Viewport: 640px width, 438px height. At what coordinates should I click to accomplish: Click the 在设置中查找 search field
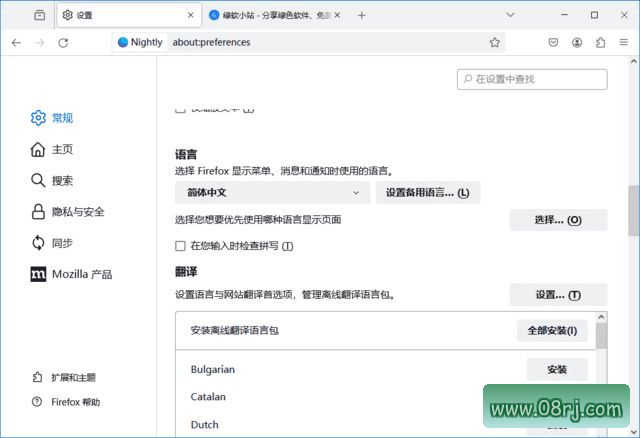(532, 79)
